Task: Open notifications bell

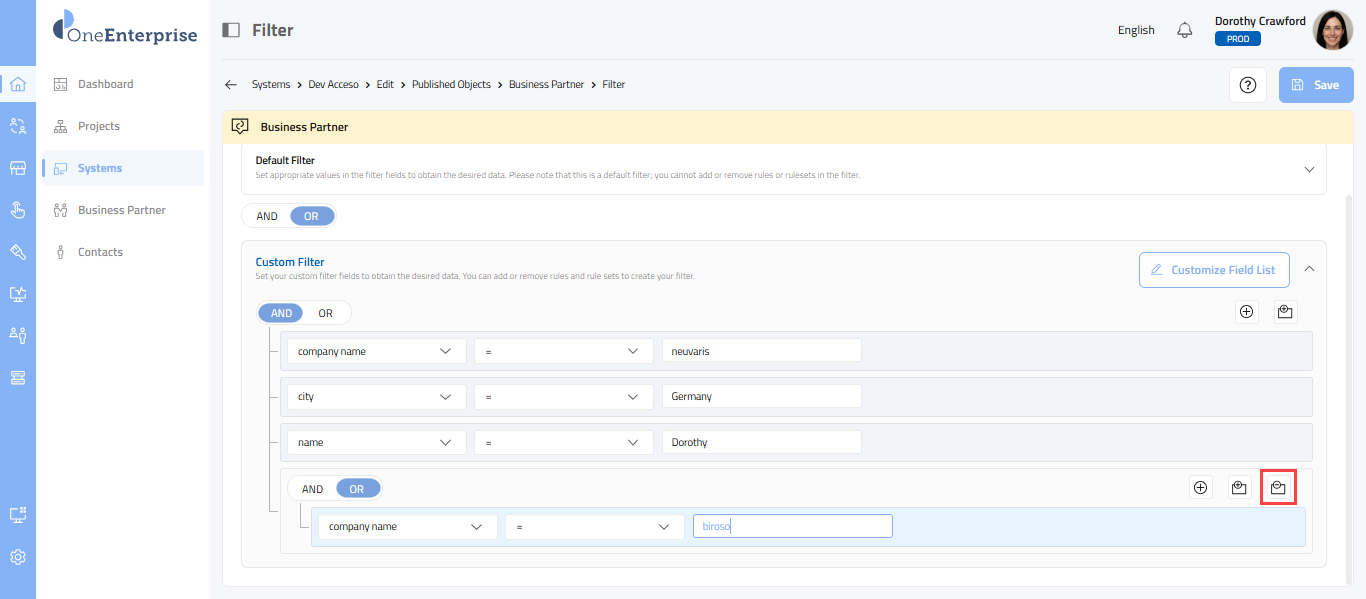Action: [x=1185, y=30]
